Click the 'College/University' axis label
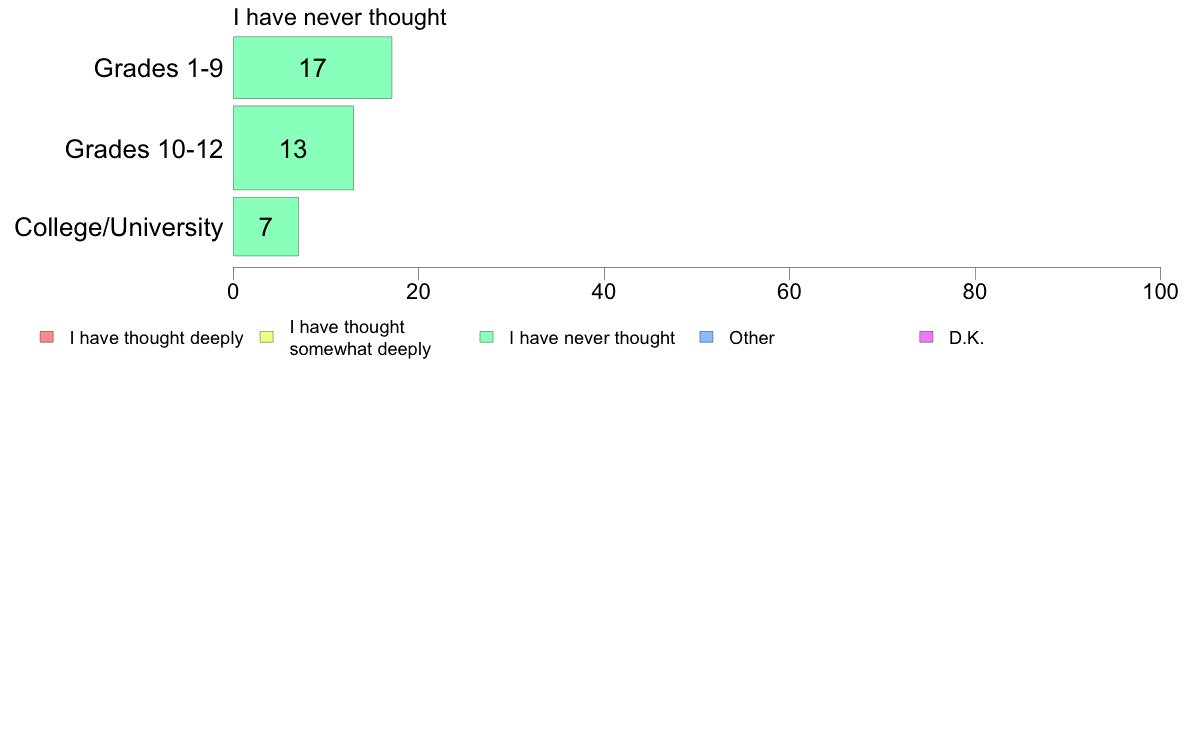 click(119, 227)
